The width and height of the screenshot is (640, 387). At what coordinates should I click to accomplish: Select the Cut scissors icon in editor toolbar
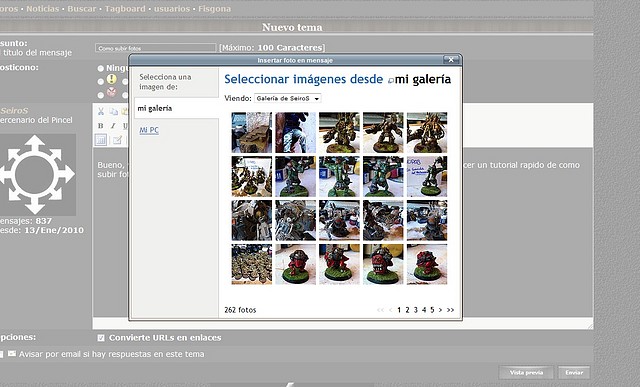[101, 111]
